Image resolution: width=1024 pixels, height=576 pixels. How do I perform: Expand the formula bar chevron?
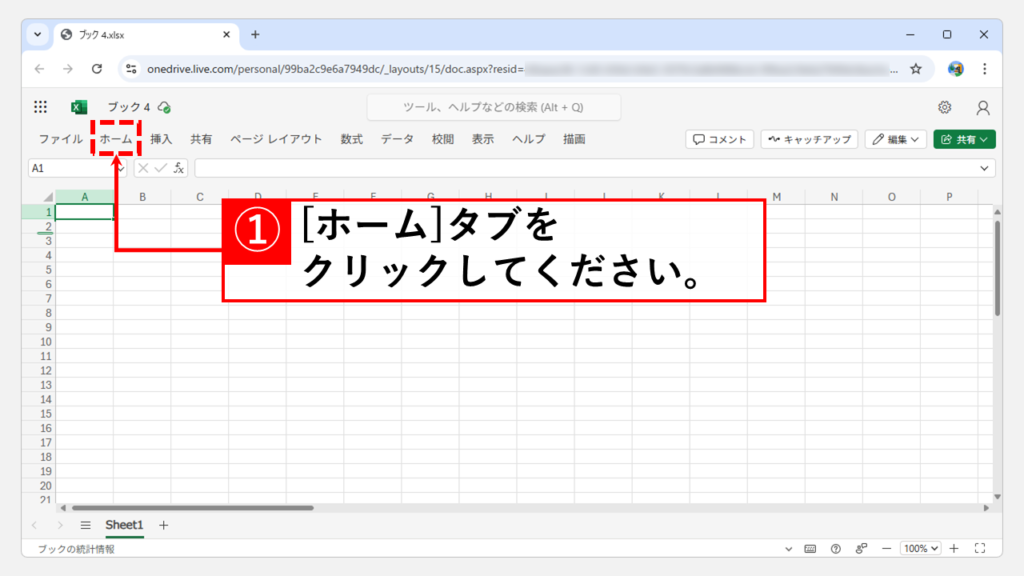point(985,168)
